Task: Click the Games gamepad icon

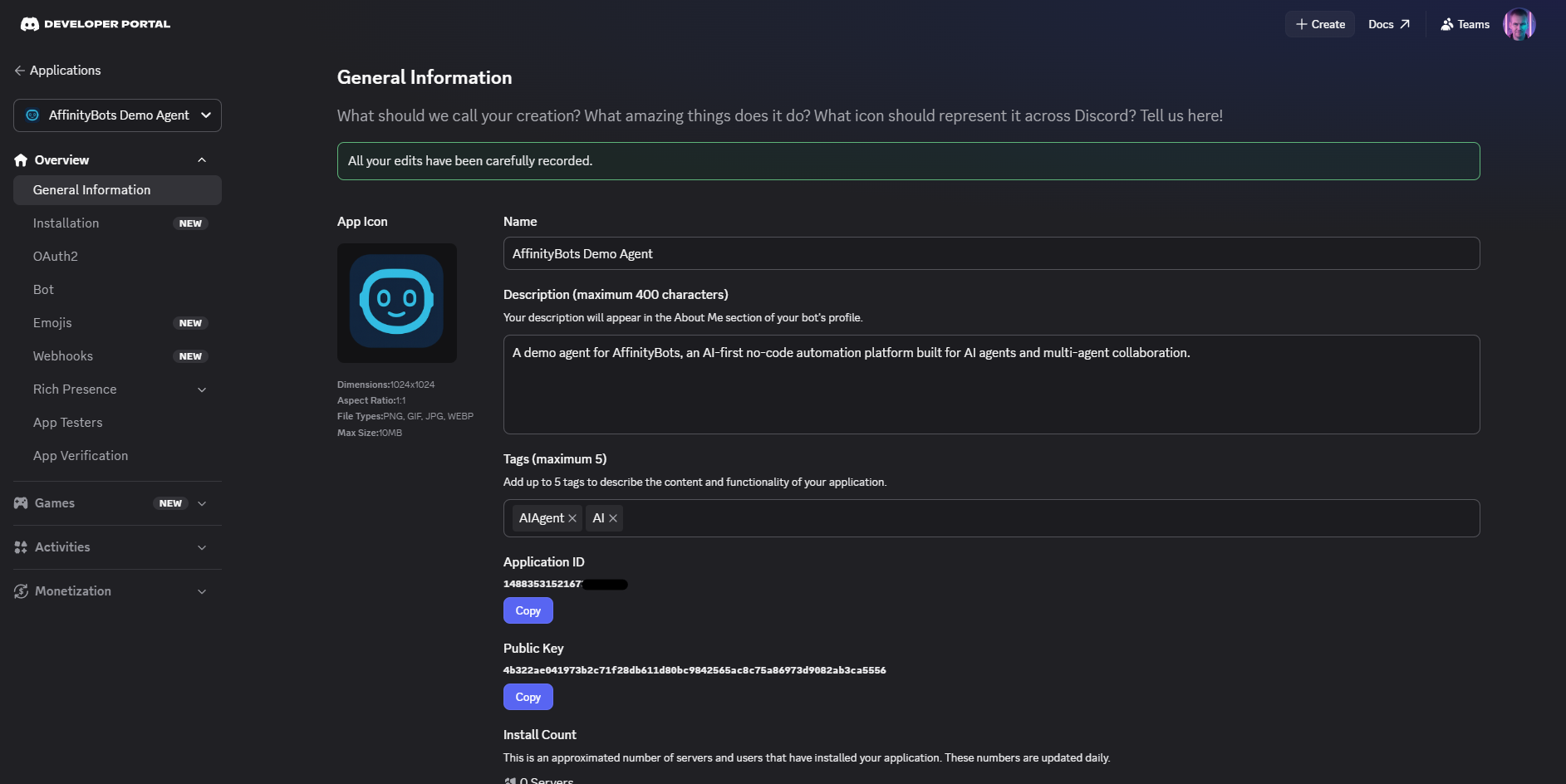Action: click(x=20, y=502)
